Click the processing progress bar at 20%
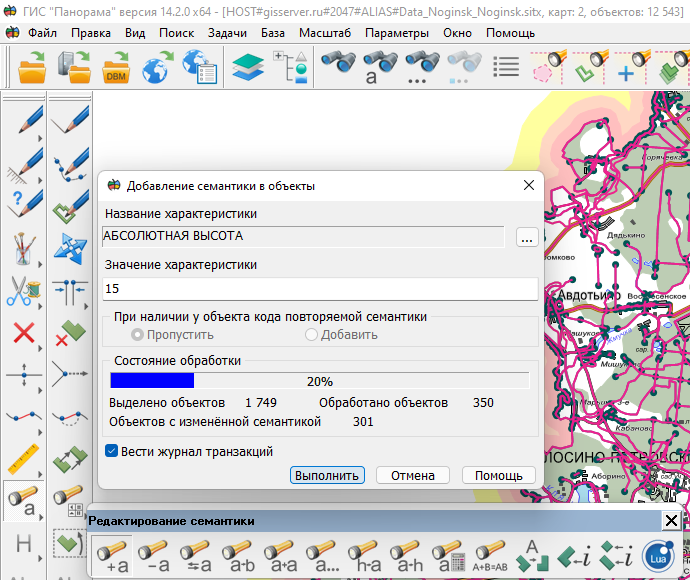 point(319,381)
